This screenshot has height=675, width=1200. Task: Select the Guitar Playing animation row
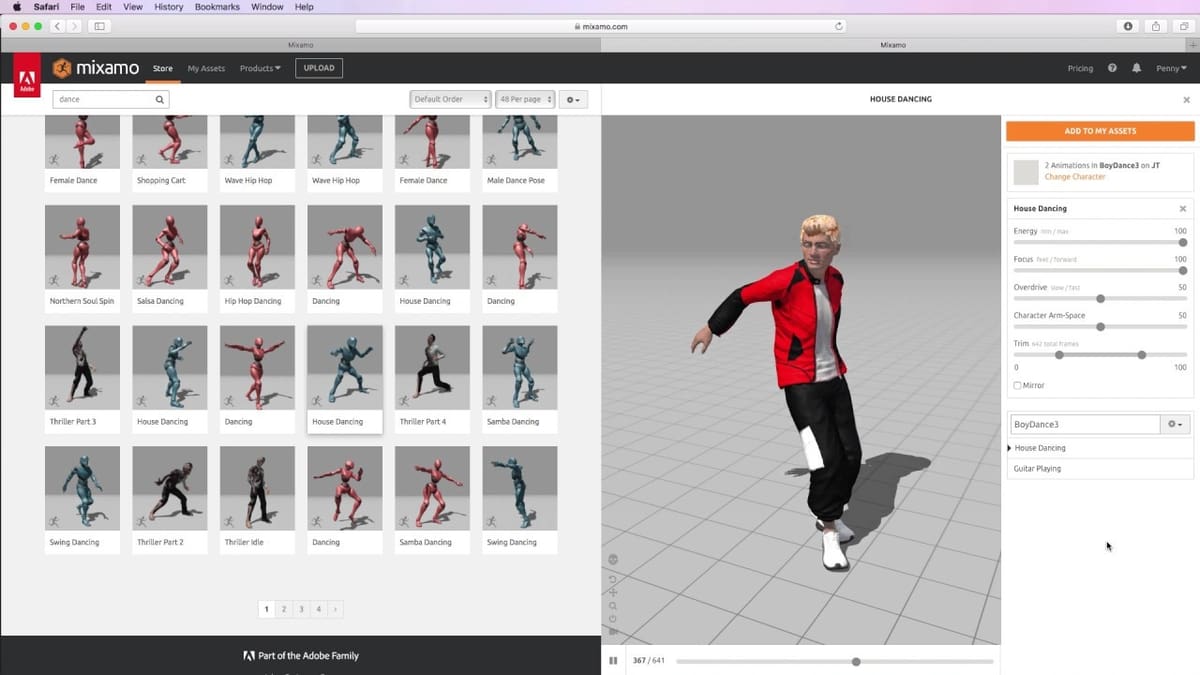point(1100,468)
